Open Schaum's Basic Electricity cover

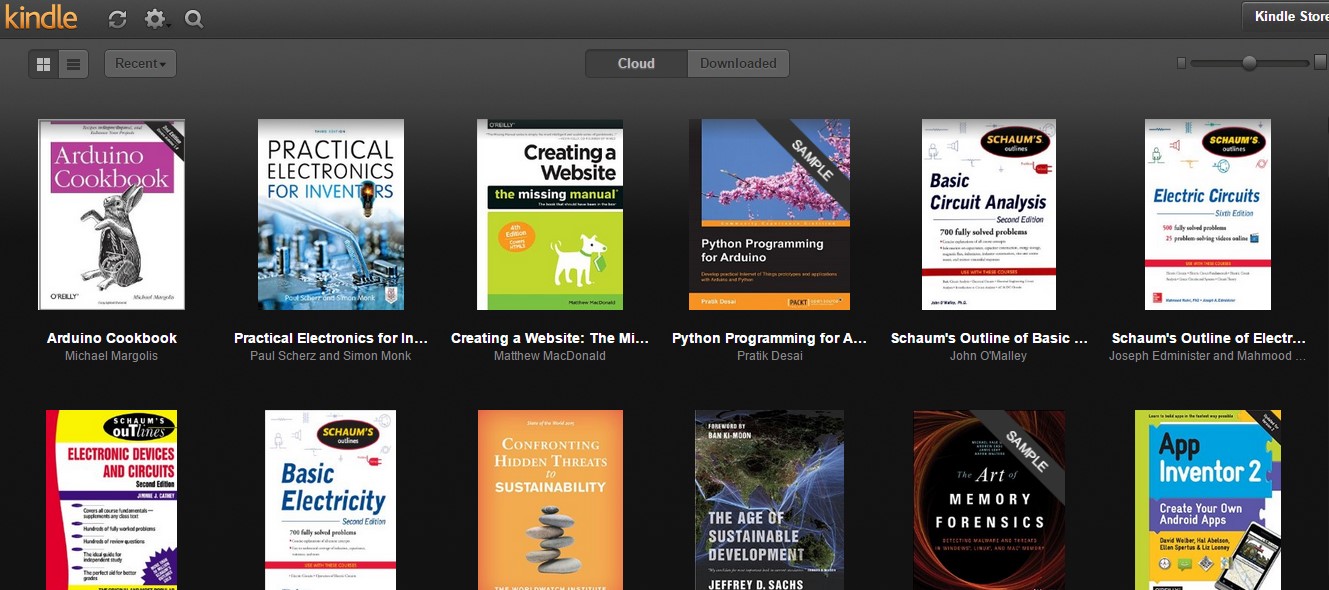(x=331, y=500)
